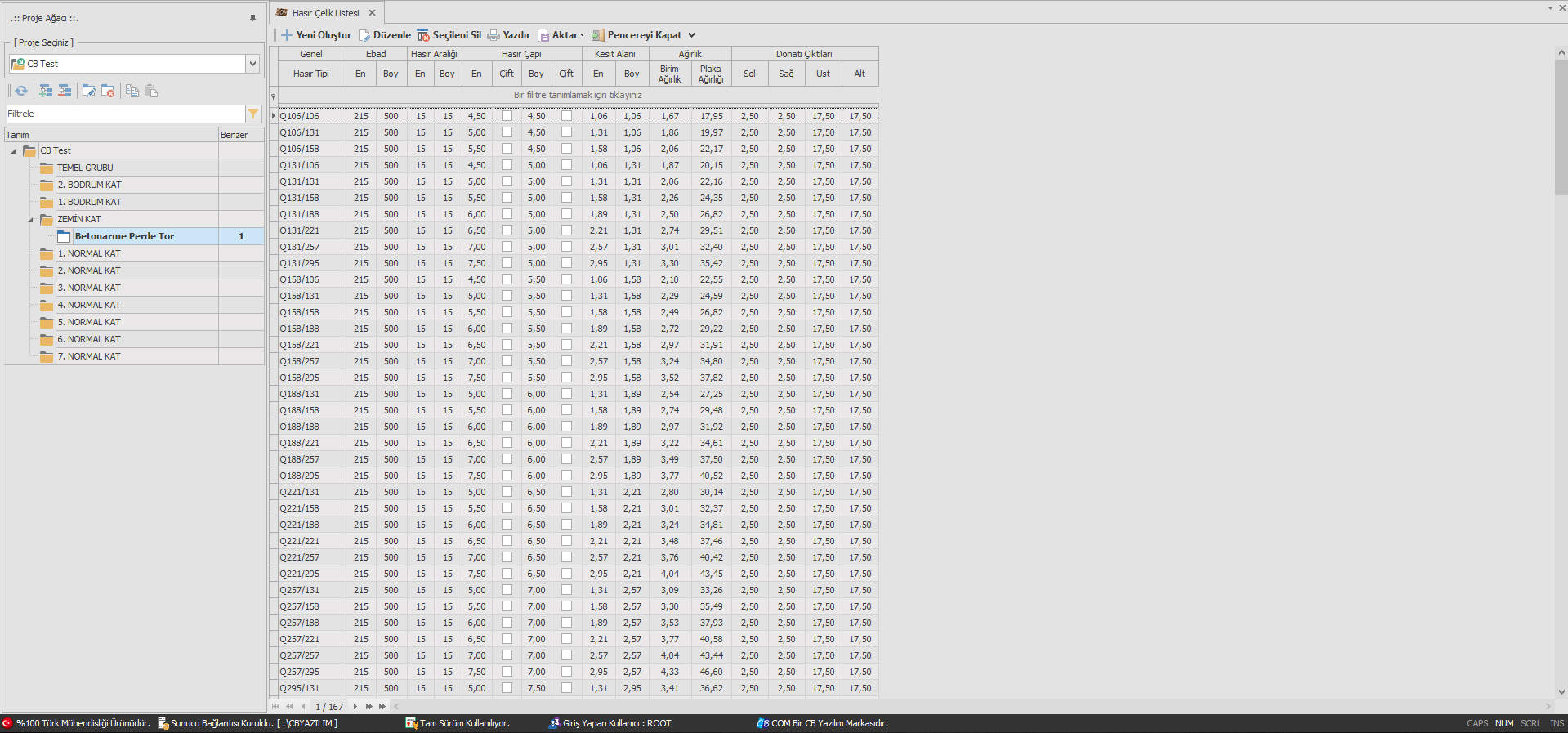Go to the first record page
1568x733 pixels.
pyautogui.click(x=275, y=706)
